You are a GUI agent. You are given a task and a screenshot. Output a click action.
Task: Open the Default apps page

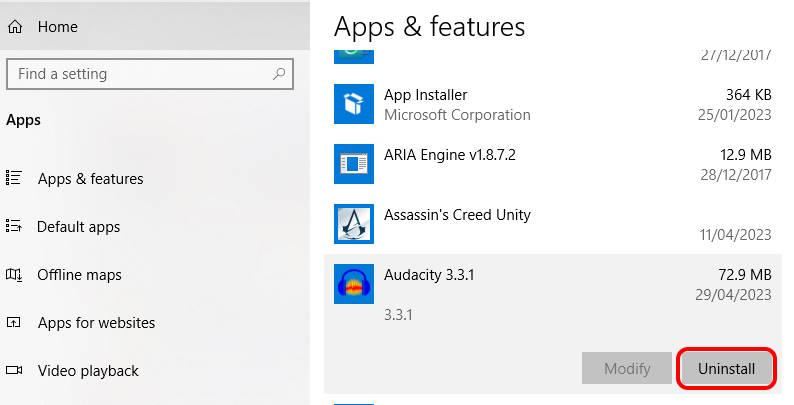coord(78,226)
